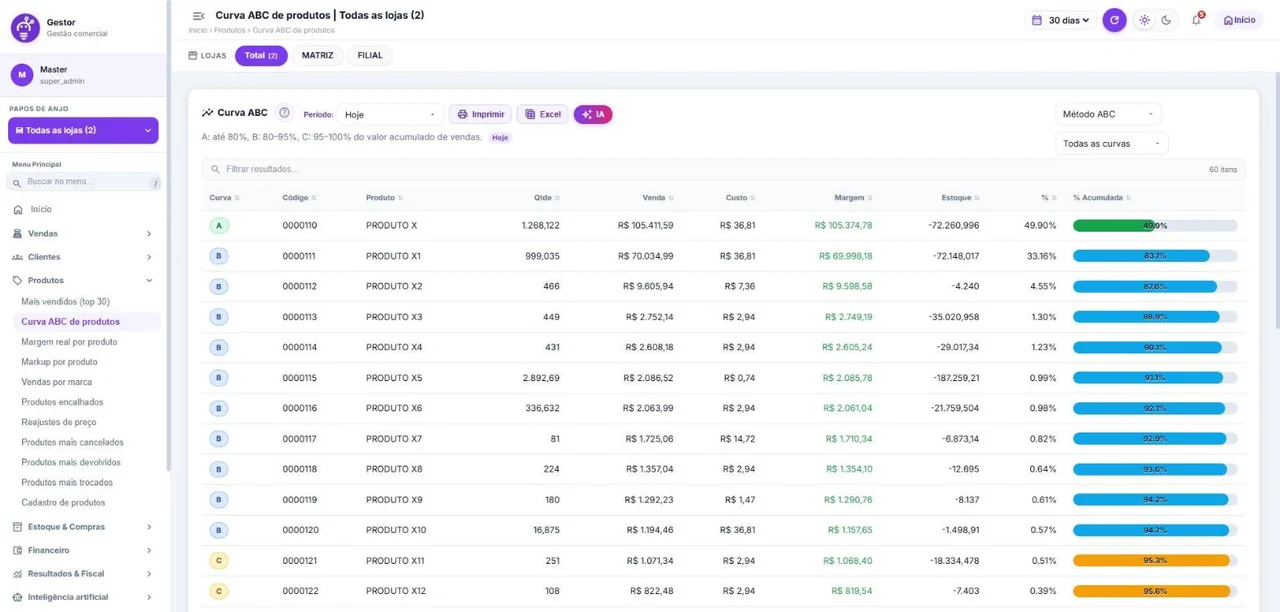Sort by the Curva column header
Screen dimensions: 1280x612
click(223, 198)
